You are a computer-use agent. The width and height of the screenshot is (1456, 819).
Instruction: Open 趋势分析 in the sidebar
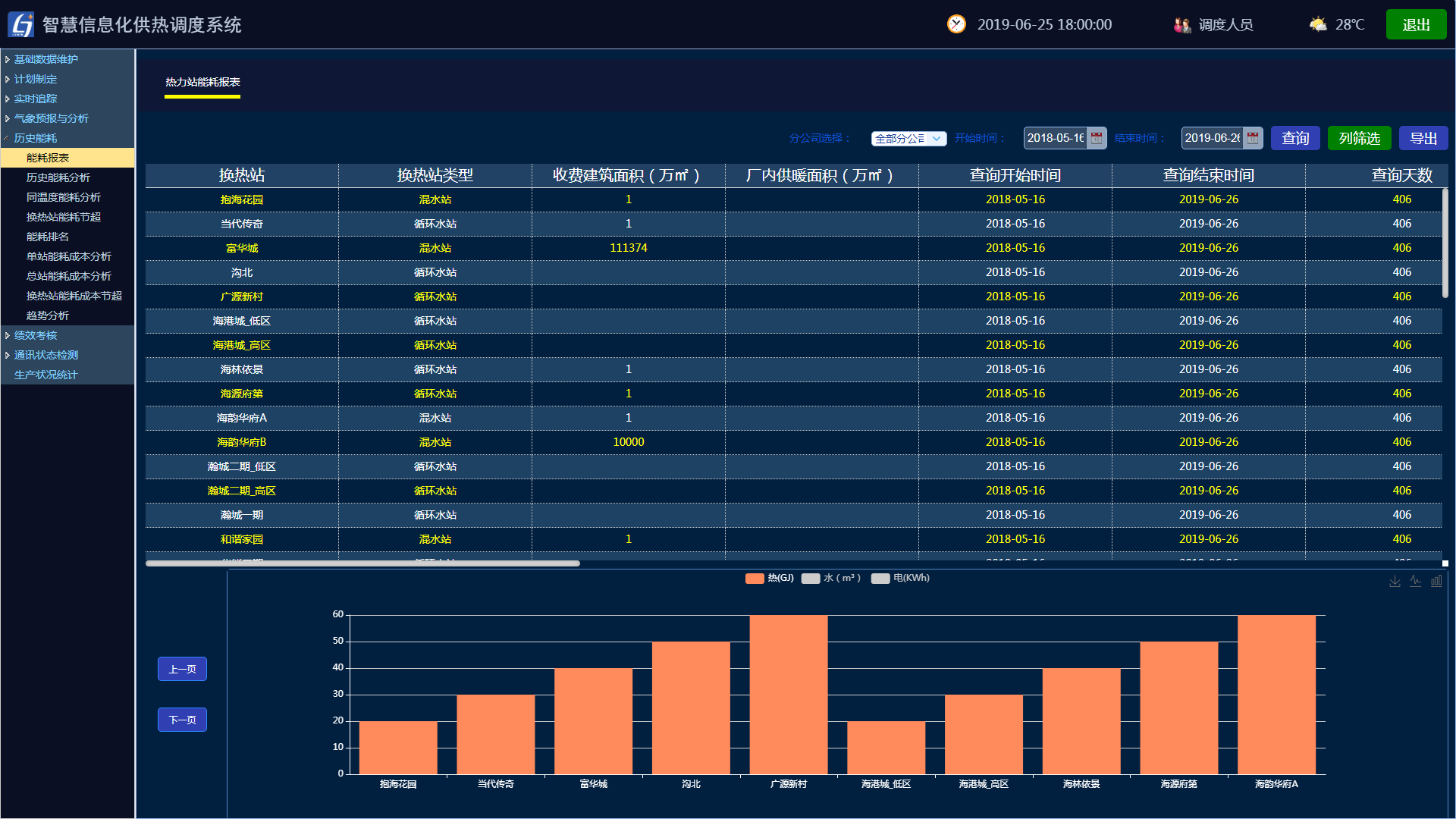(67, 315)
